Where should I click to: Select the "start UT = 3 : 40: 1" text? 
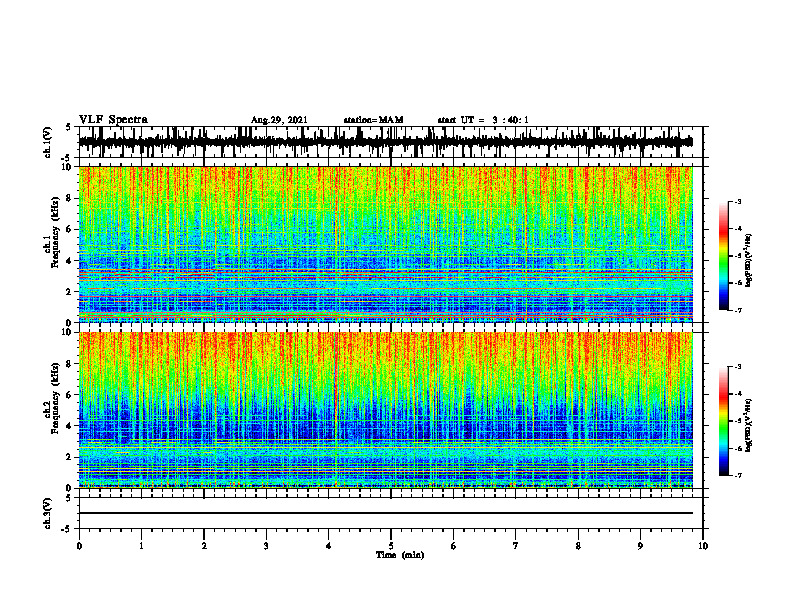483,120
